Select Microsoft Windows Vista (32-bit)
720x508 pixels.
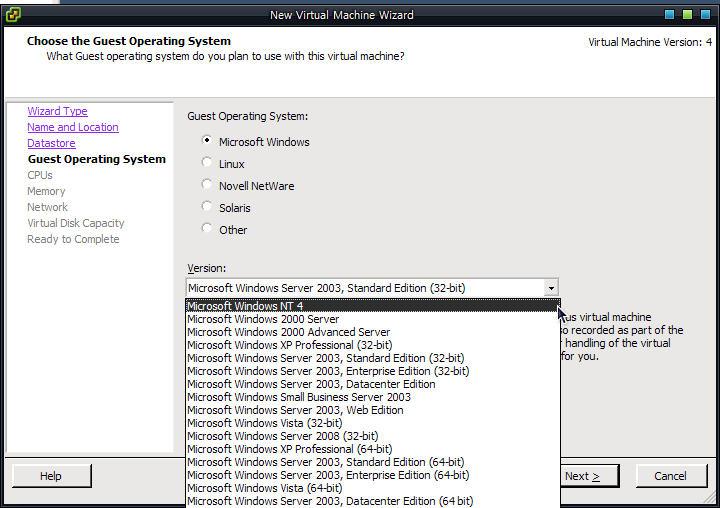(x=373, y=423)
